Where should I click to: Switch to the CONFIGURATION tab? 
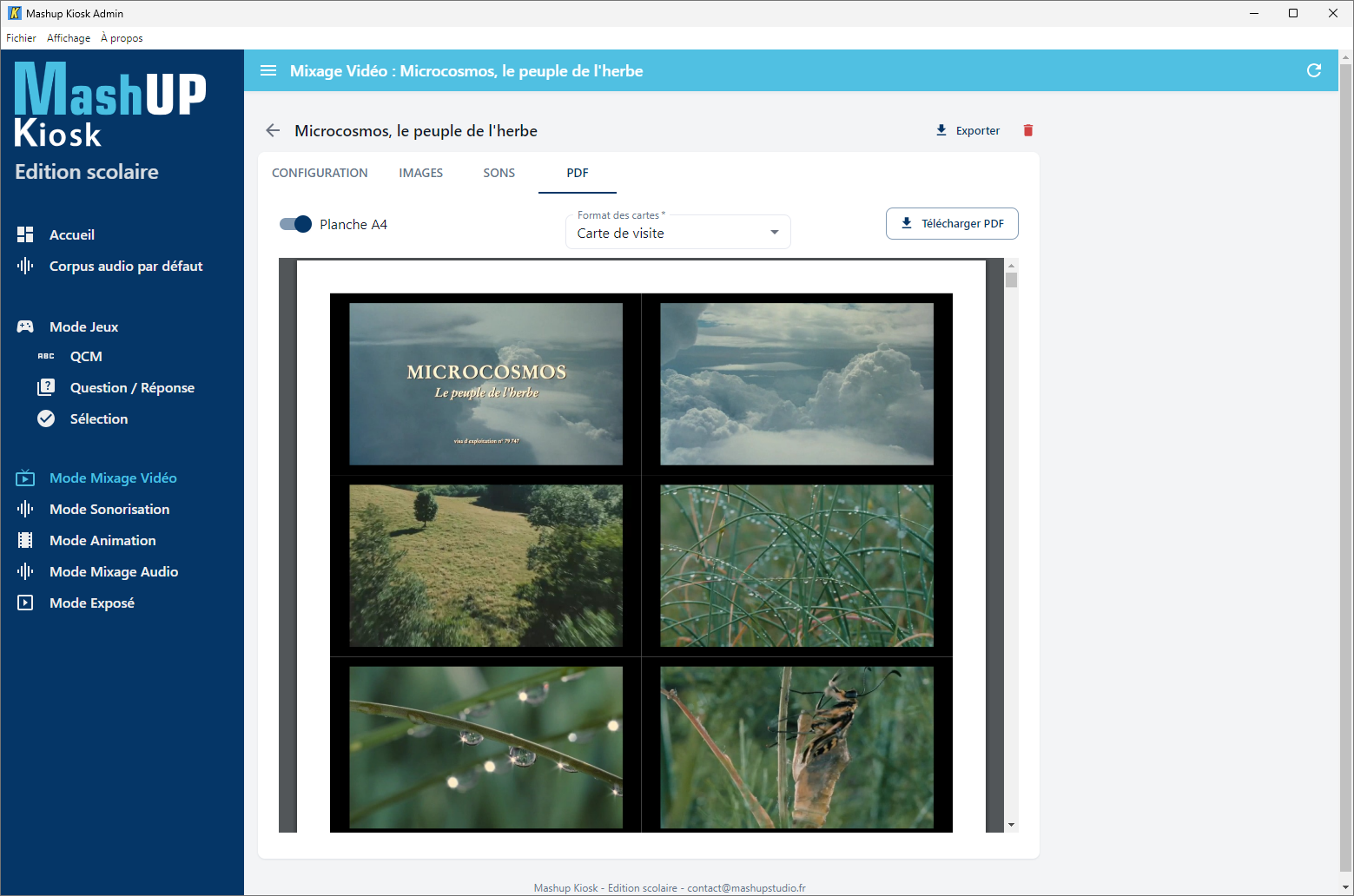320,173
